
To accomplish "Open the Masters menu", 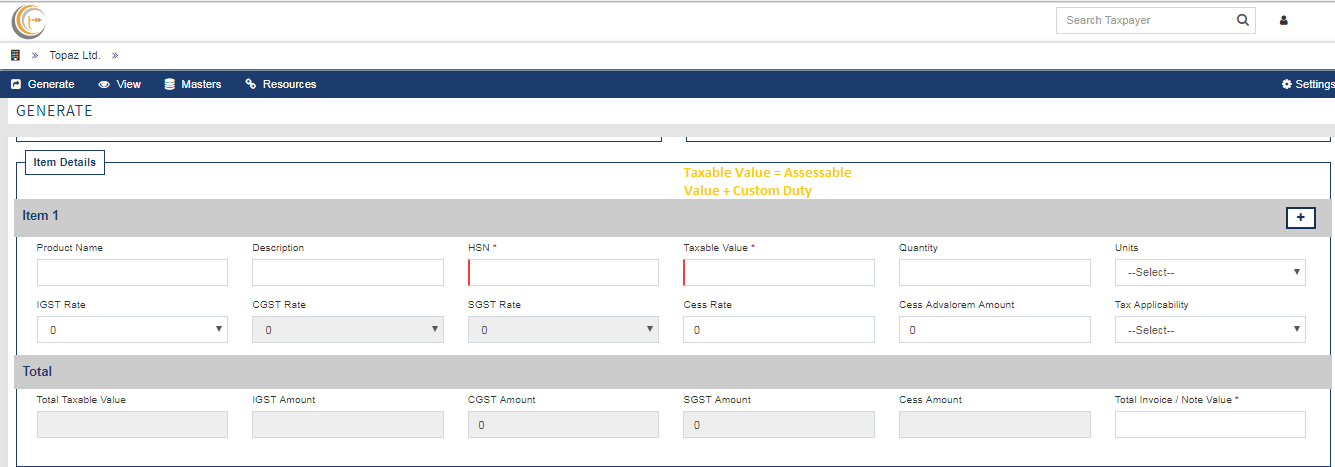I will pyautogui.click(x=193, y=84).
